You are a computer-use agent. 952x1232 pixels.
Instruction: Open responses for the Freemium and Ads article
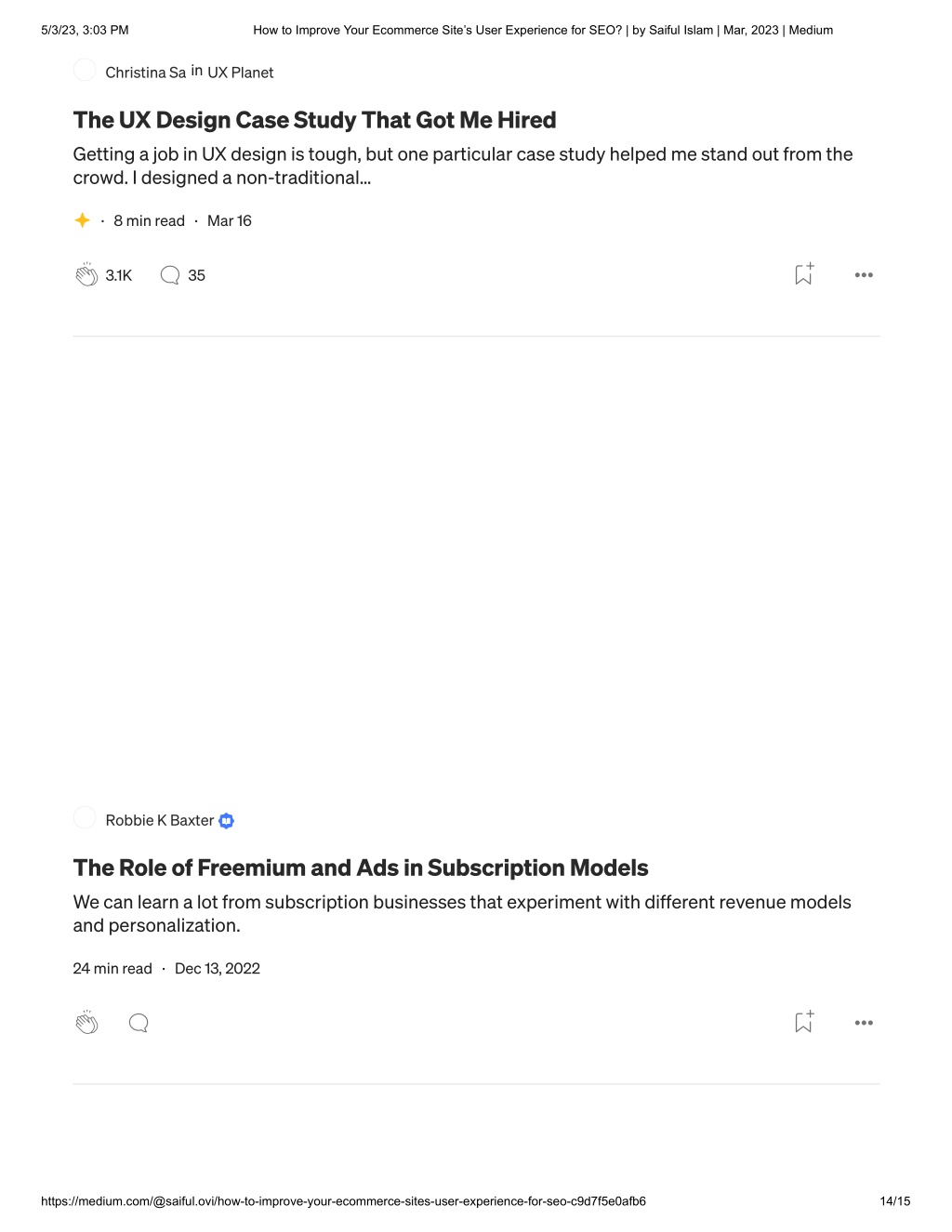(139, 1024)
